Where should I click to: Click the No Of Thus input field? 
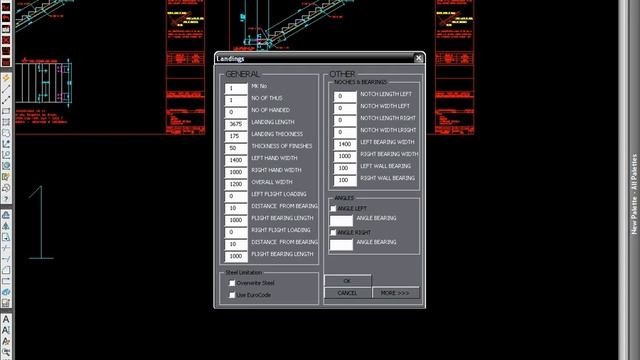click(236, 100)
